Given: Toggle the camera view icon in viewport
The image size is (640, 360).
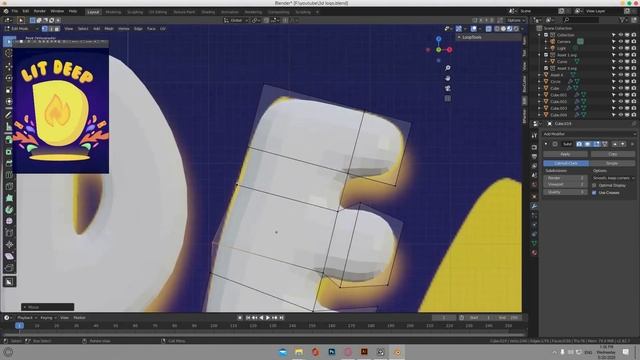Looking at the screenshot, I should pos(448,89).
